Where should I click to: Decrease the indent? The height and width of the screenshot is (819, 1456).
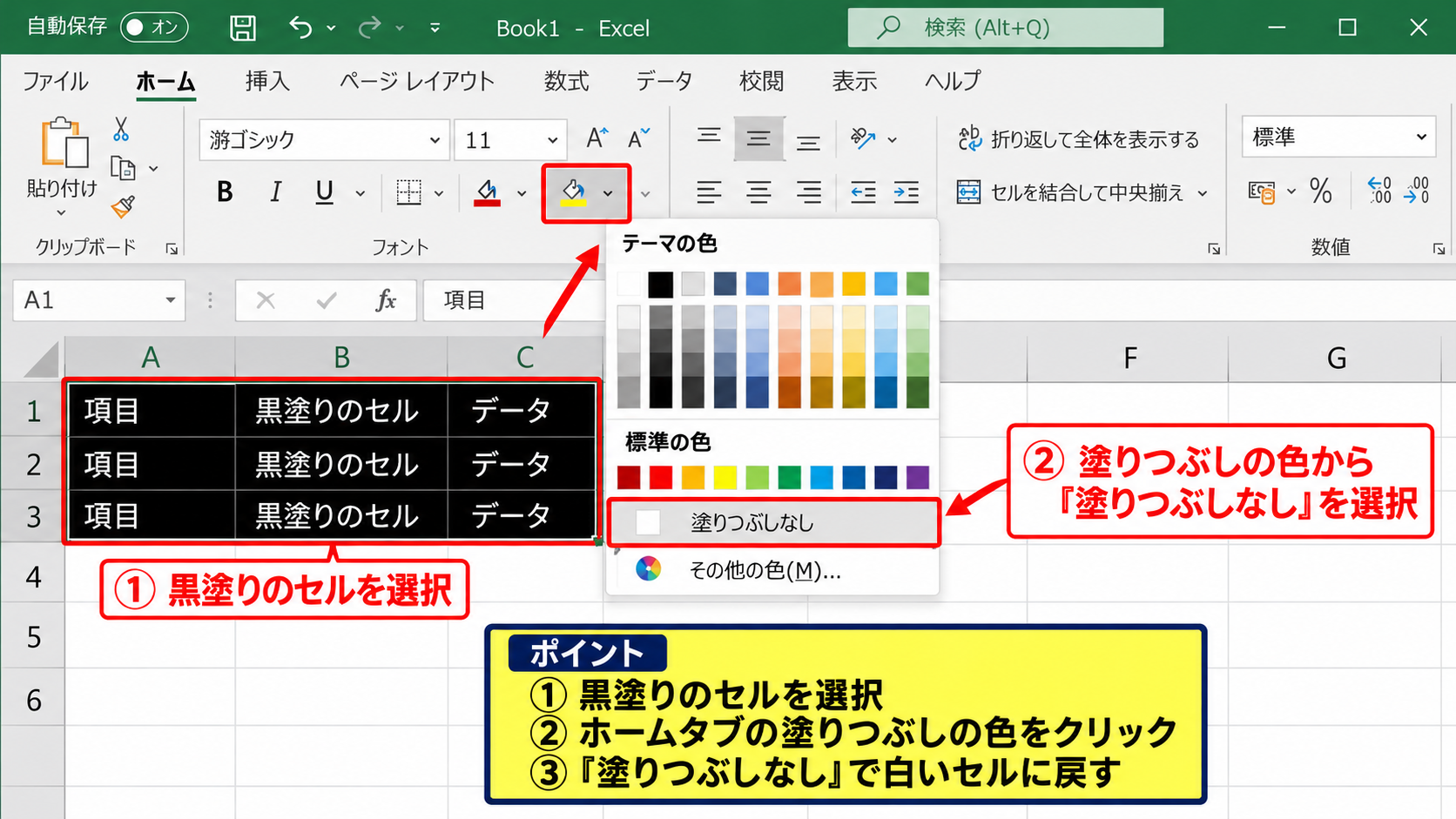(x=863, y=192)
